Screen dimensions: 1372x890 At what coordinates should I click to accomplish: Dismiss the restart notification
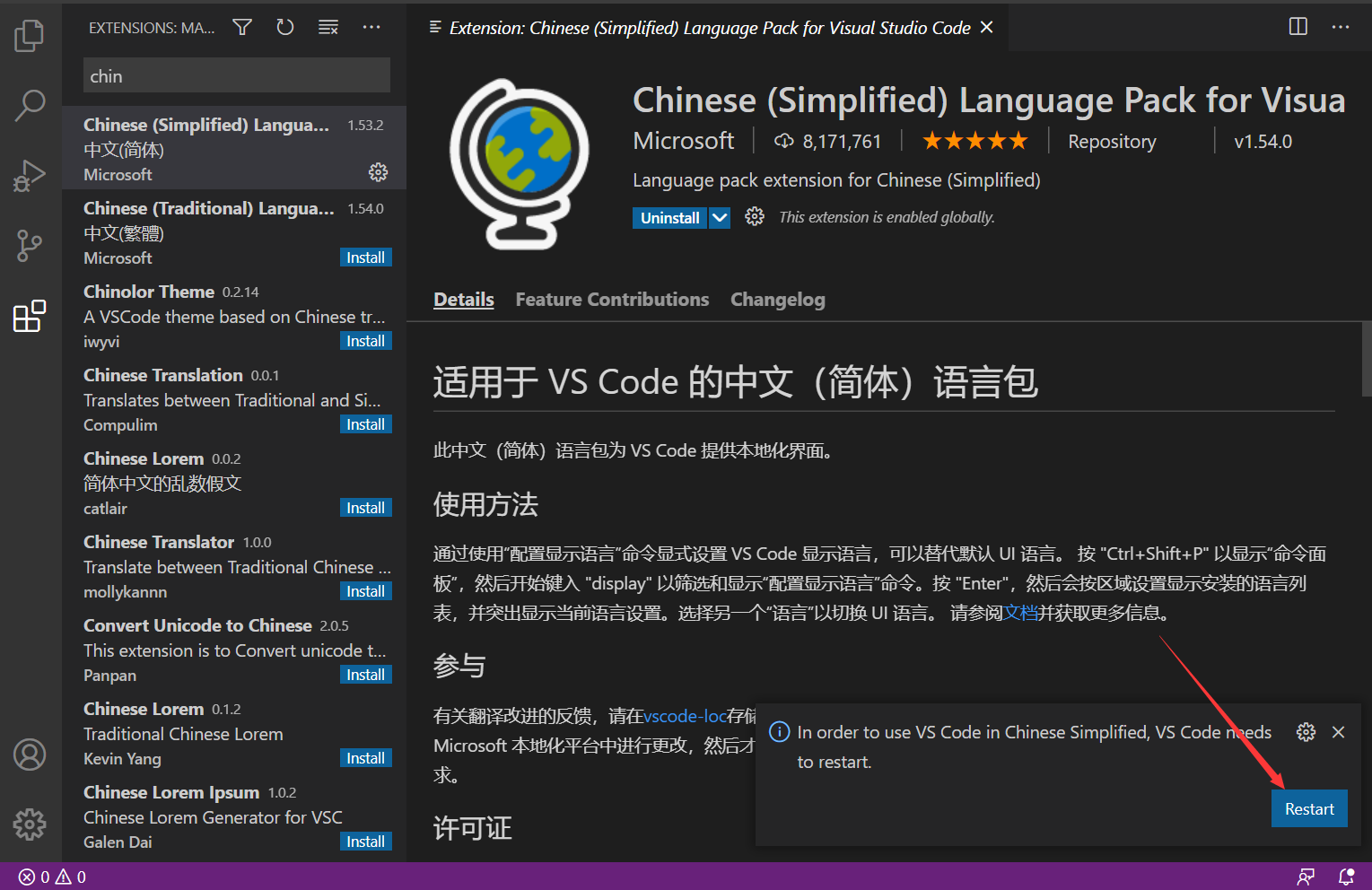coord(1339,732)
